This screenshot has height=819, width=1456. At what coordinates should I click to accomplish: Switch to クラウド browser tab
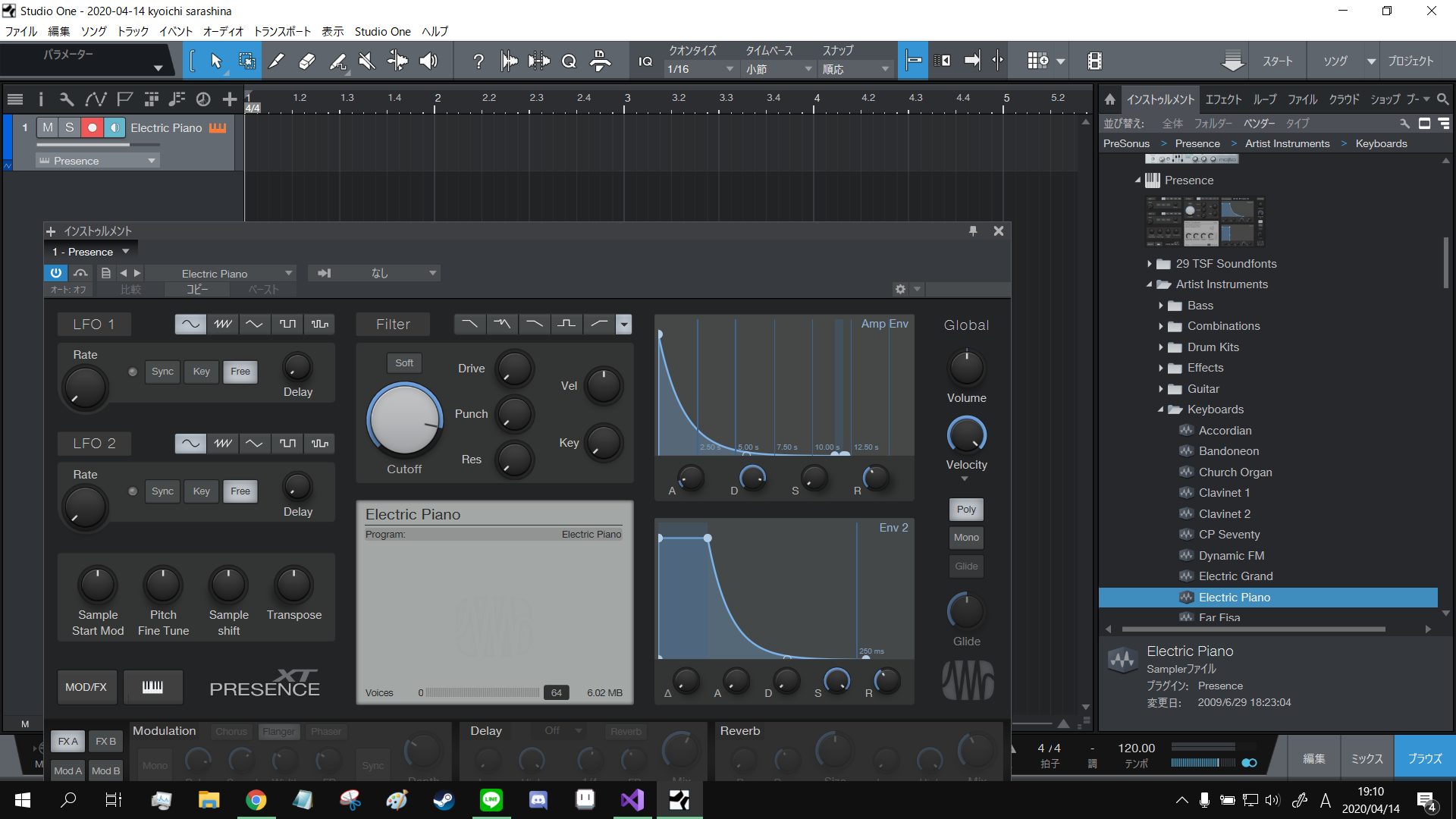1344,99
